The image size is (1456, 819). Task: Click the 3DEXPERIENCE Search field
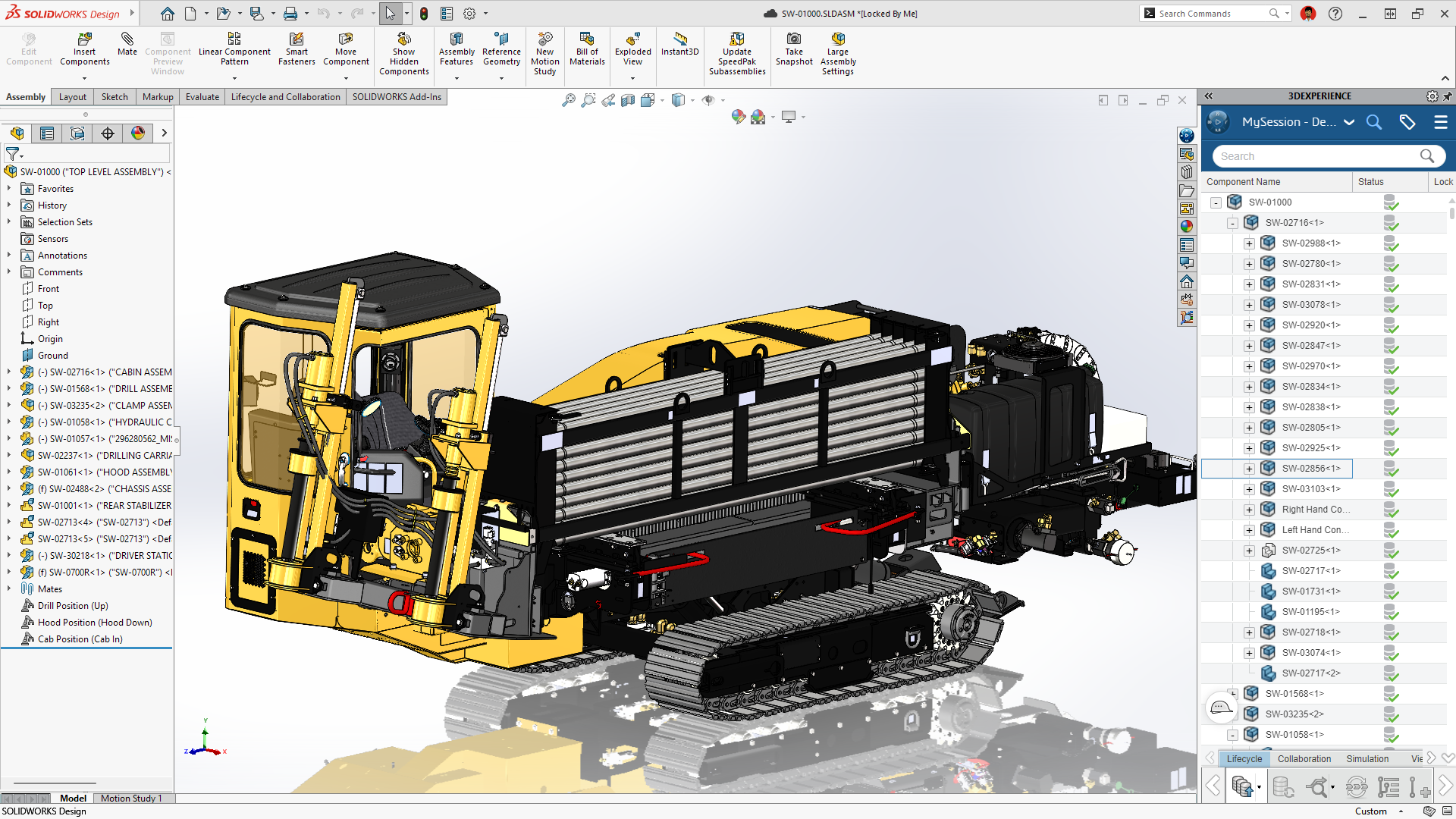coord(1327,156)
